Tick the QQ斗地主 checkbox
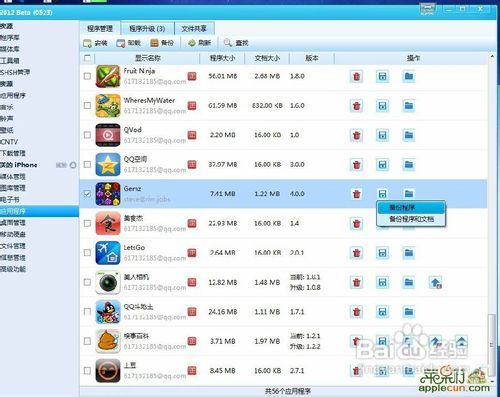The height and width of the screenshot is (397, 500). (x=87, y=312)
